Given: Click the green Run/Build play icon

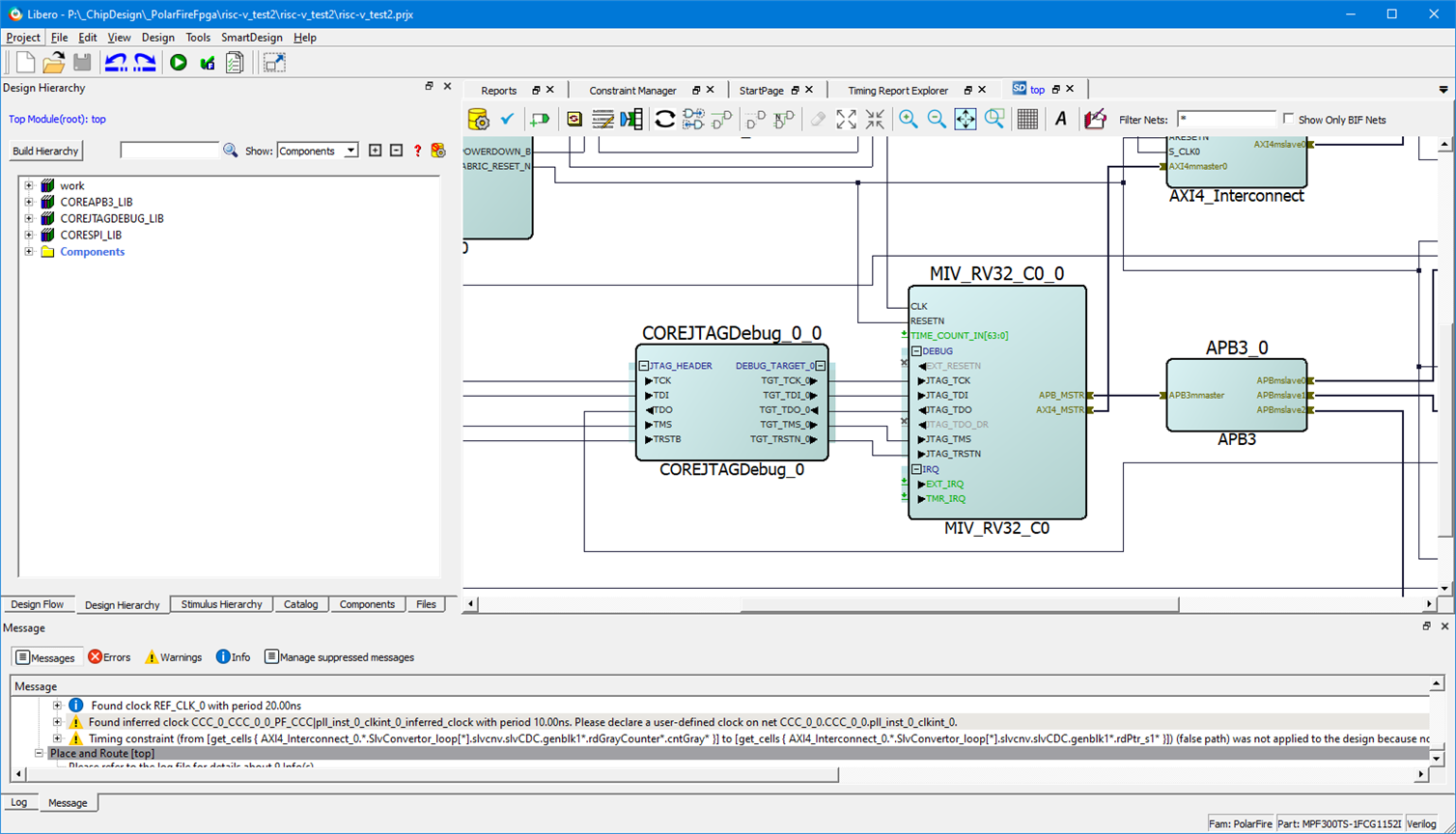Looking at the screenshot, I should coord(179,63).
